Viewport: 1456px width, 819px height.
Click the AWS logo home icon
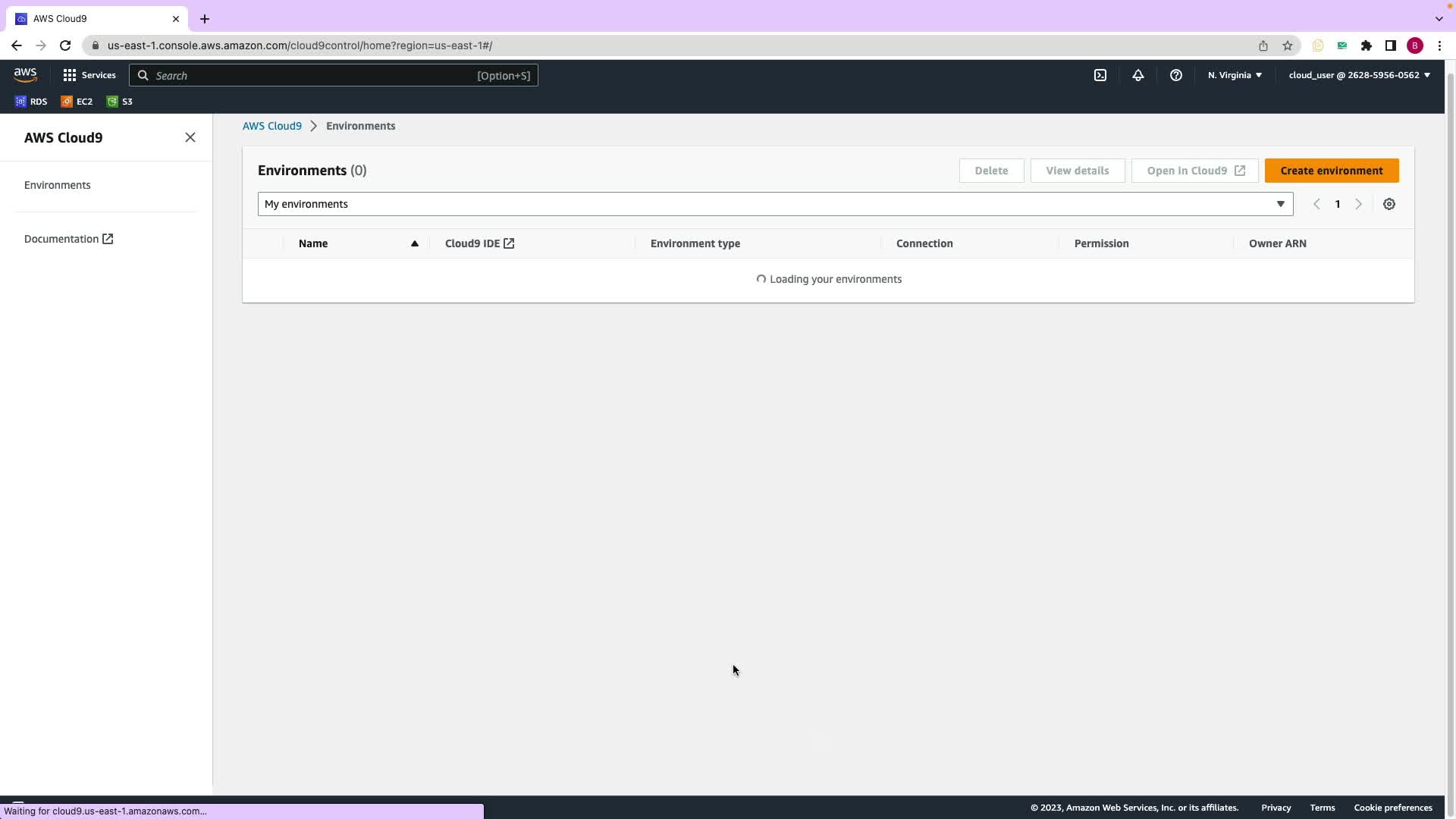click(x=25, y=74)
